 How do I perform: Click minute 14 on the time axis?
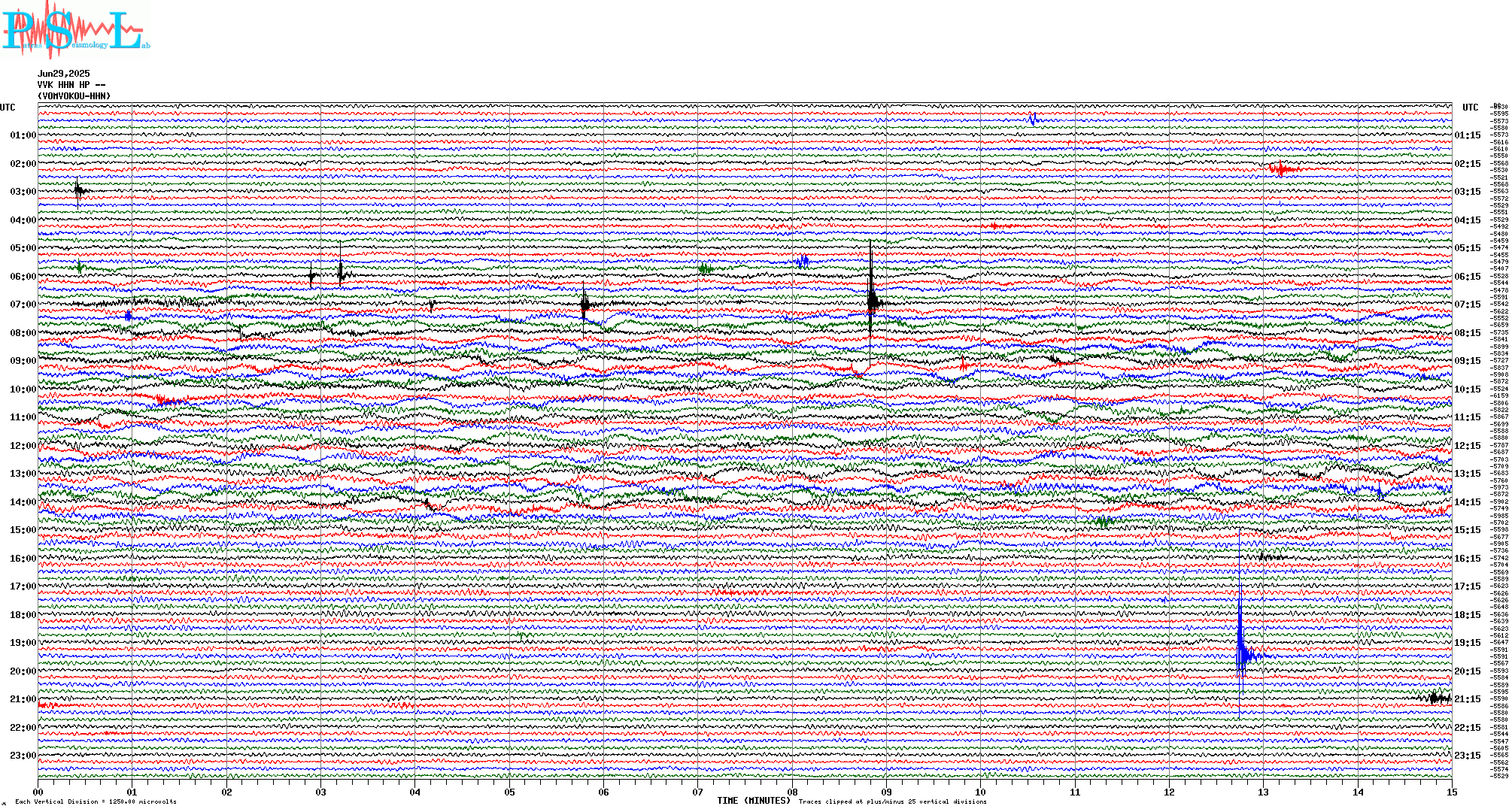[x=1358, y=792]
